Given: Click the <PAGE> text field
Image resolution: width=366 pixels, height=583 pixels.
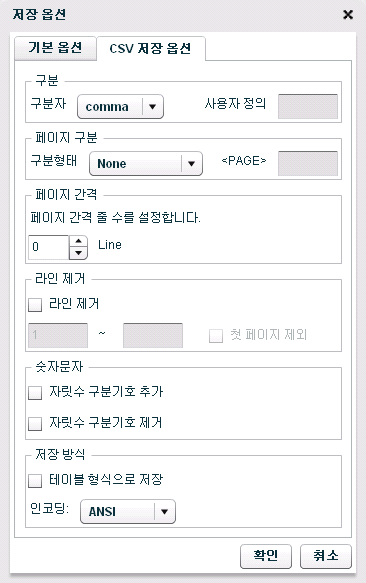Looking at the screenshot, I should point(308,163).
